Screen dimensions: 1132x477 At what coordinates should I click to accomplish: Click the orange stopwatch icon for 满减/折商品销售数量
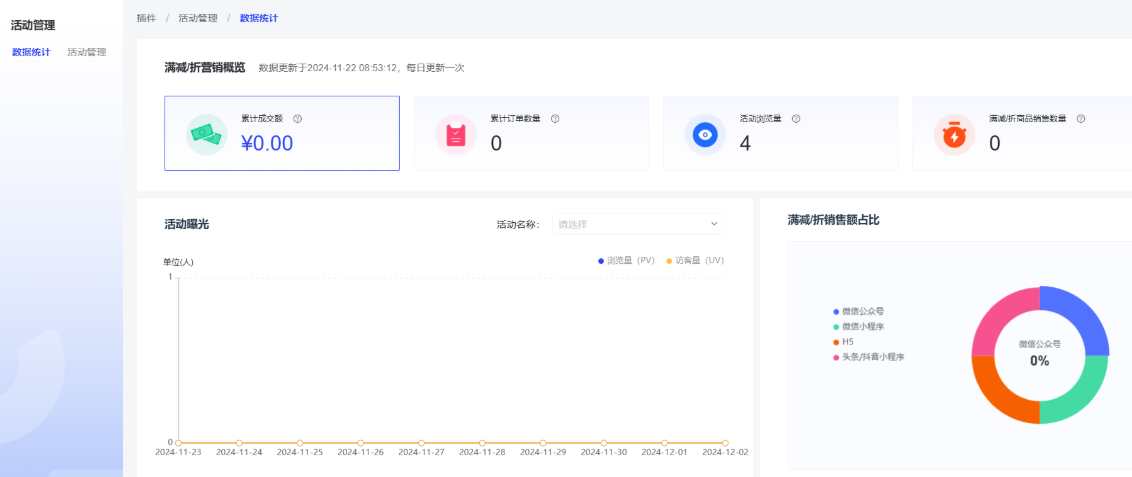(x=954, y=134)
